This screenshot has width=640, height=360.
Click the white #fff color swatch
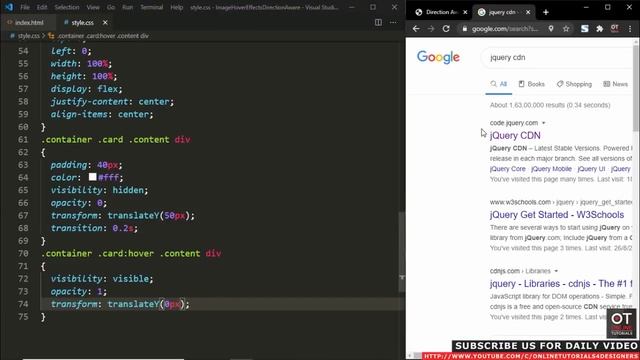(x=93, y=177)
